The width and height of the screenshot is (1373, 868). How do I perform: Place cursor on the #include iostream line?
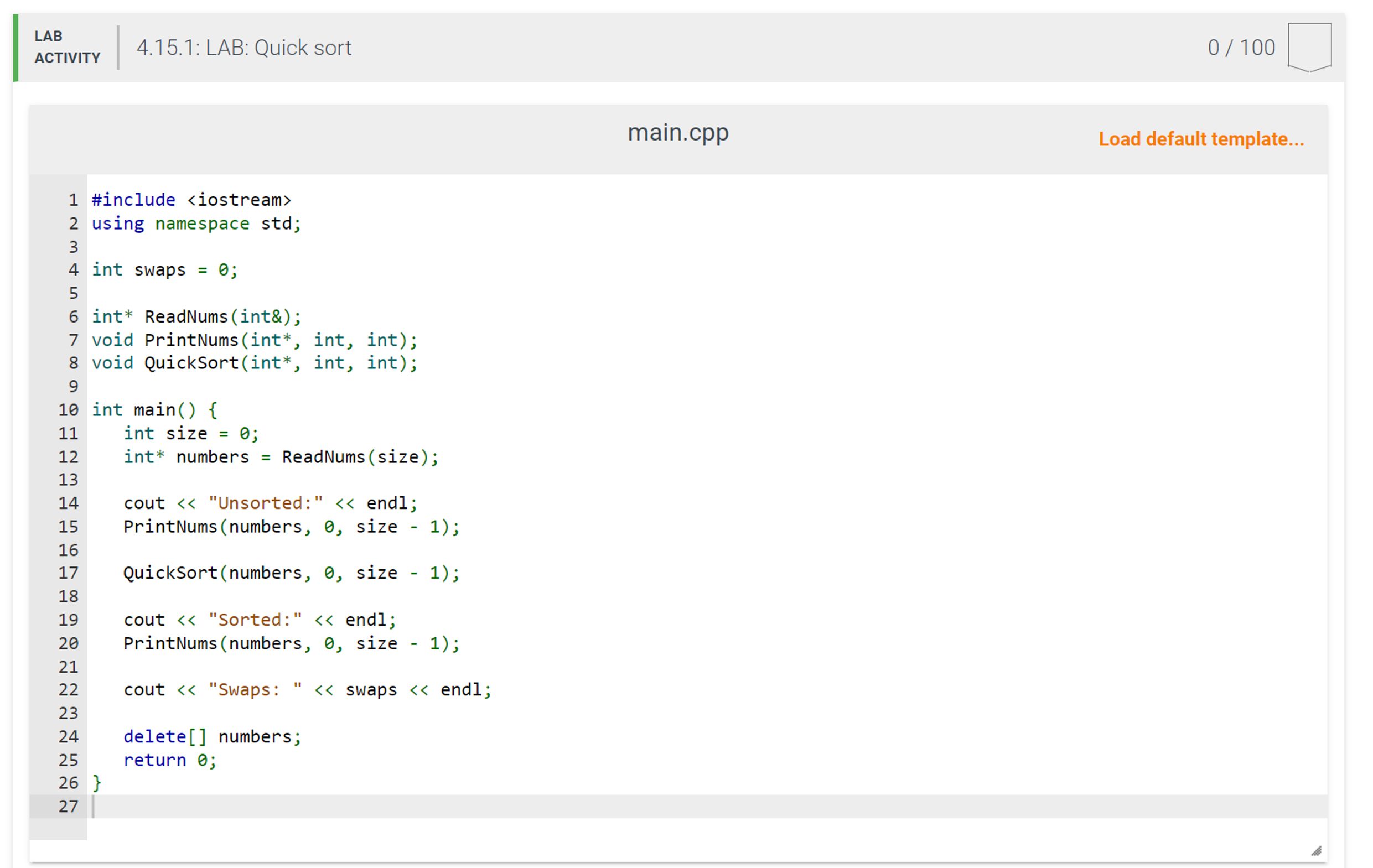[191, 200]
